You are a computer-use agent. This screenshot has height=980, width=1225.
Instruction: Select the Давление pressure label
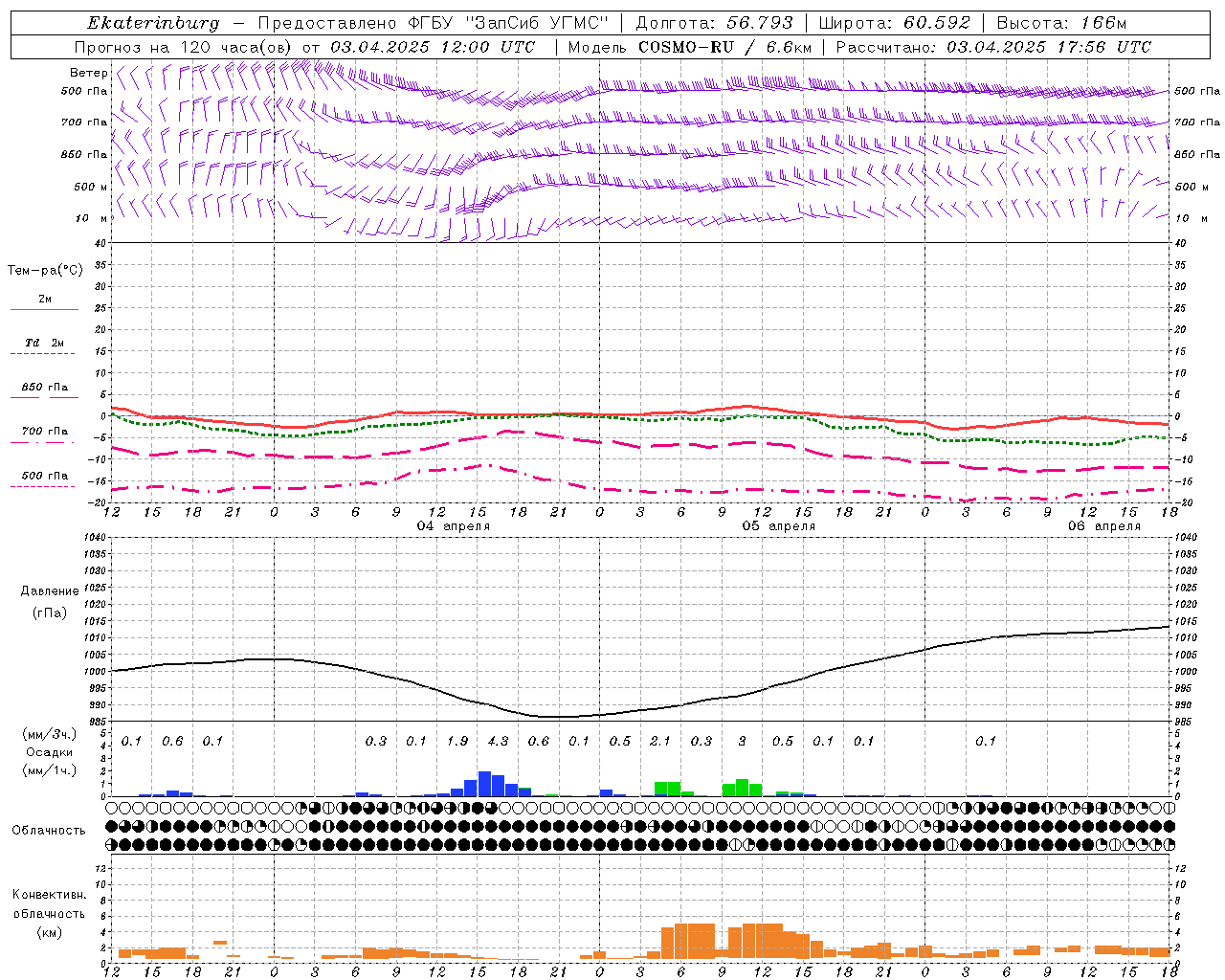(x=50, y=591)
